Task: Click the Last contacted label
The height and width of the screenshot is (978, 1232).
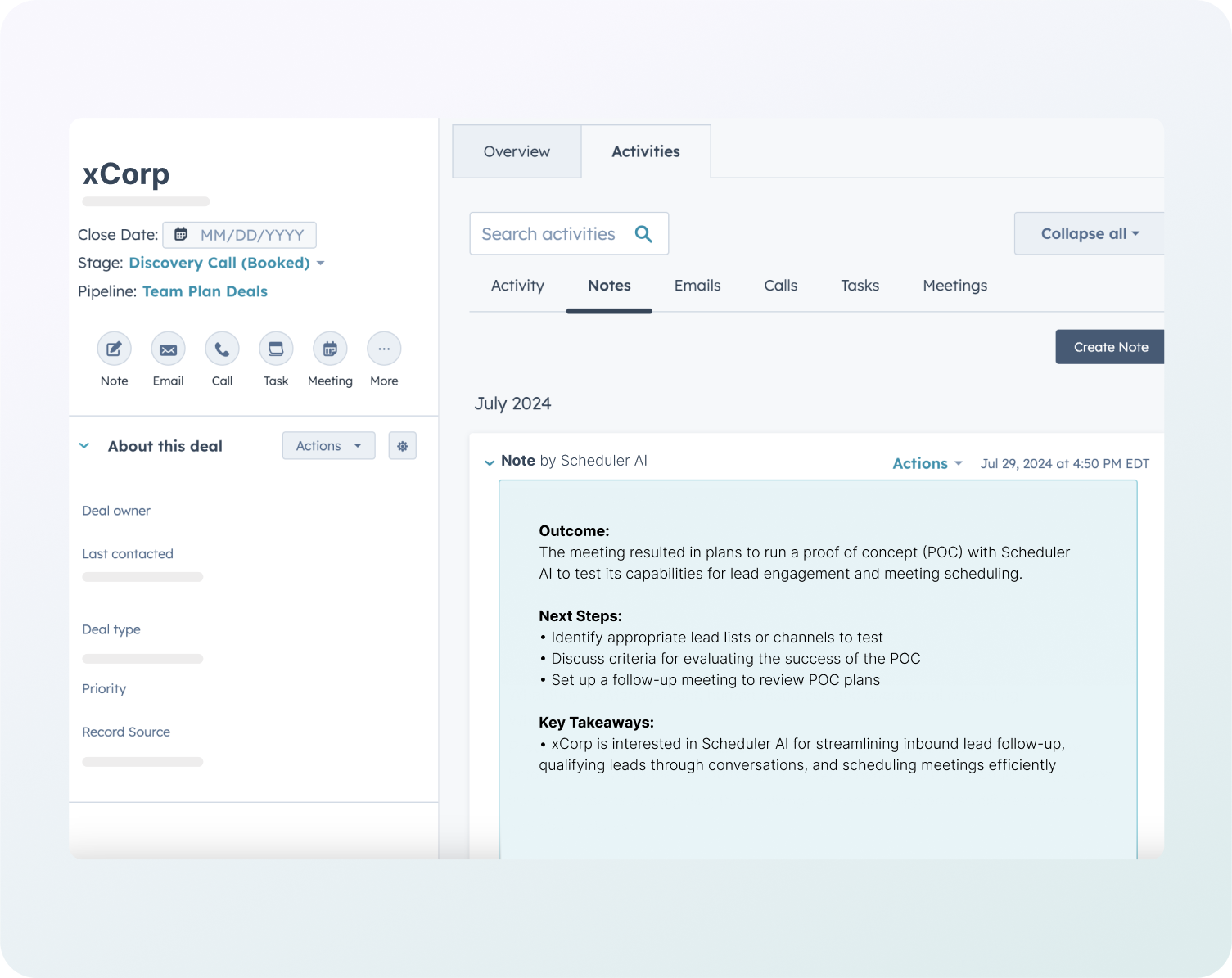Action: click(128, 554)
